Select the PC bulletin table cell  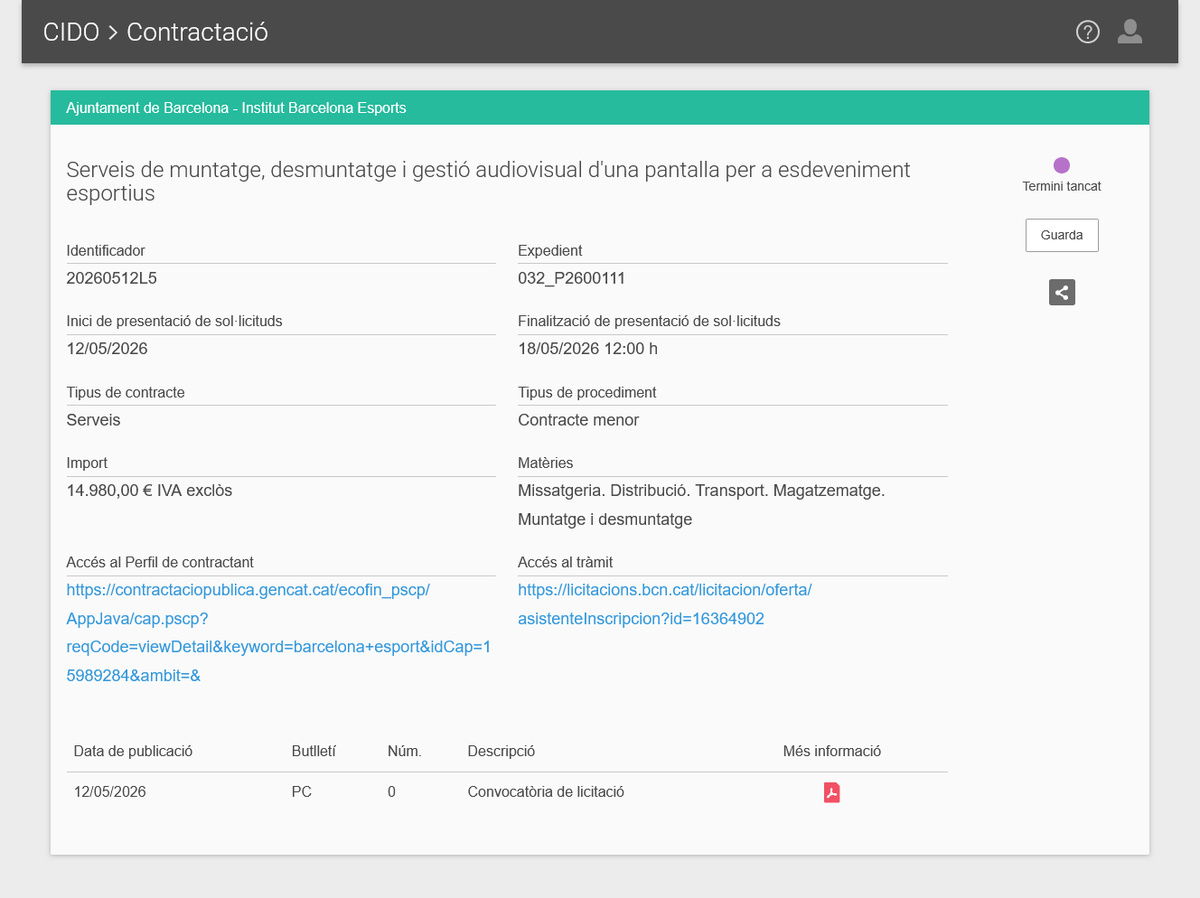pos(301,792)
